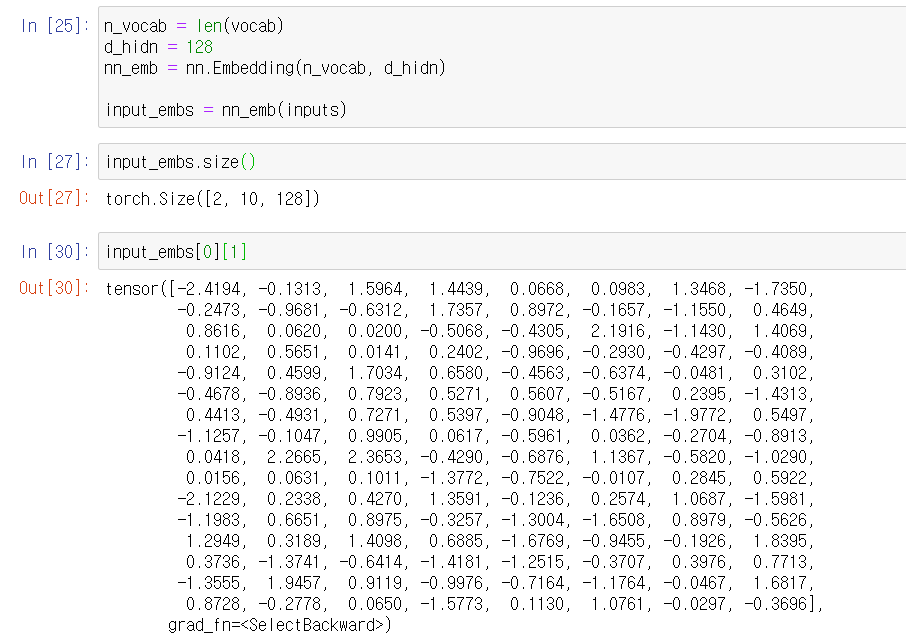Click the tensor value -1.9772
The height and width of the screenshot is (643, 906).
coord(696,415)
